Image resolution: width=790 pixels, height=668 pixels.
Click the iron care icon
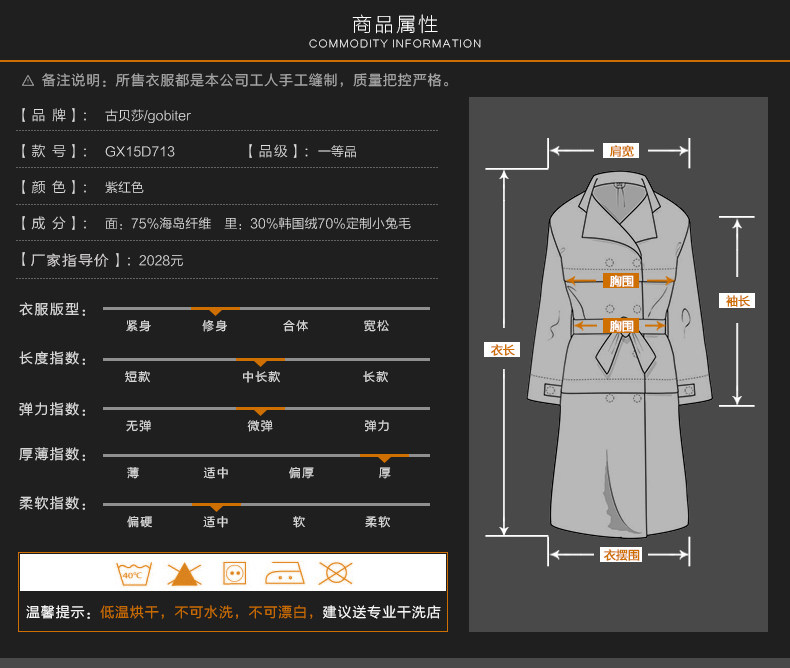click(284, 573)
